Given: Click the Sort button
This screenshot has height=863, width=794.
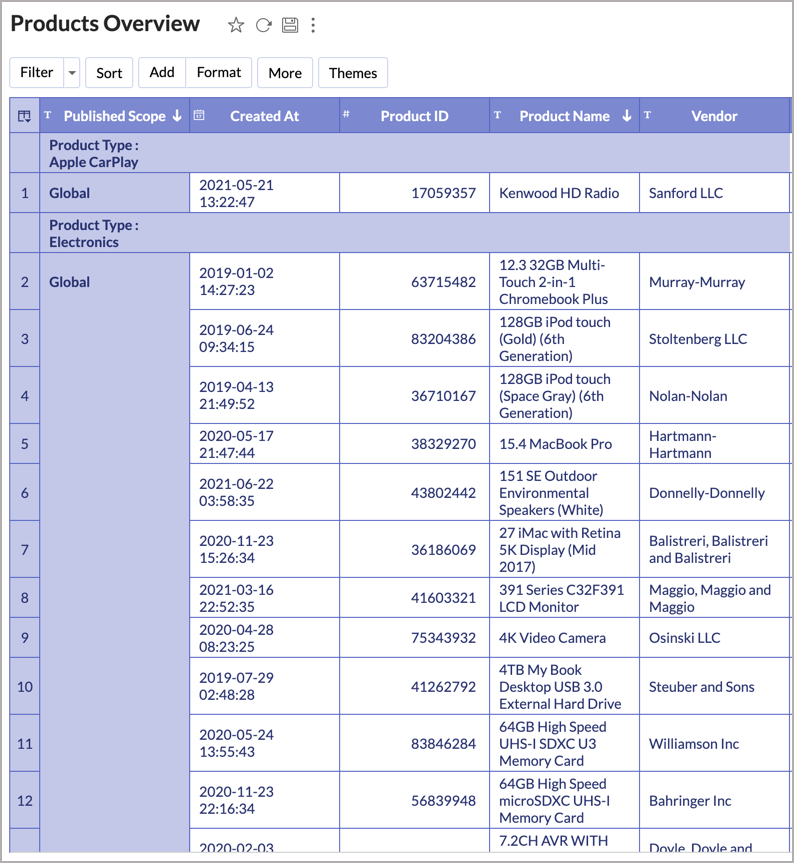Looking at the screenshot, I should (109, 73).
